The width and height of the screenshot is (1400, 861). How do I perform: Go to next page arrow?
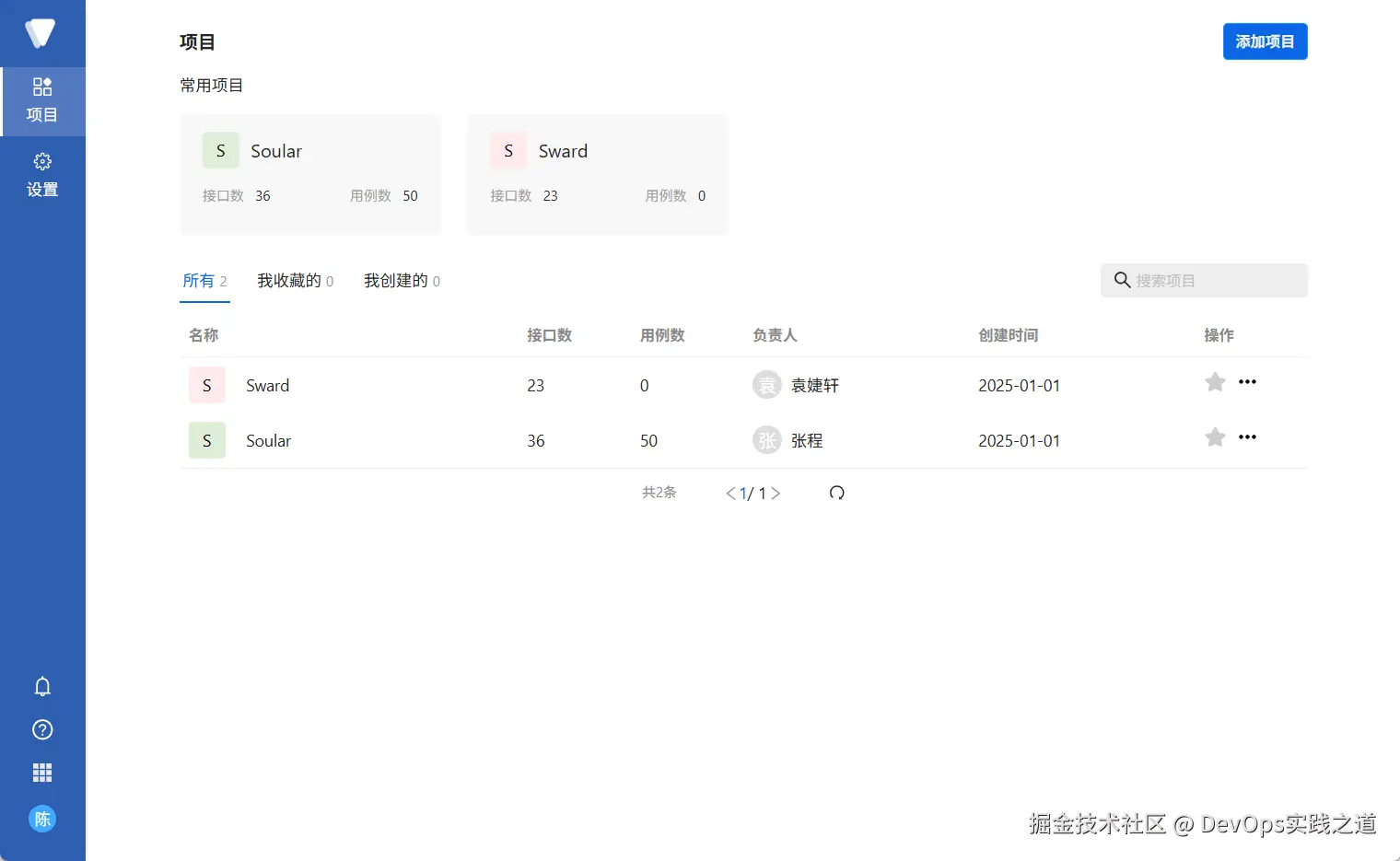776,494
